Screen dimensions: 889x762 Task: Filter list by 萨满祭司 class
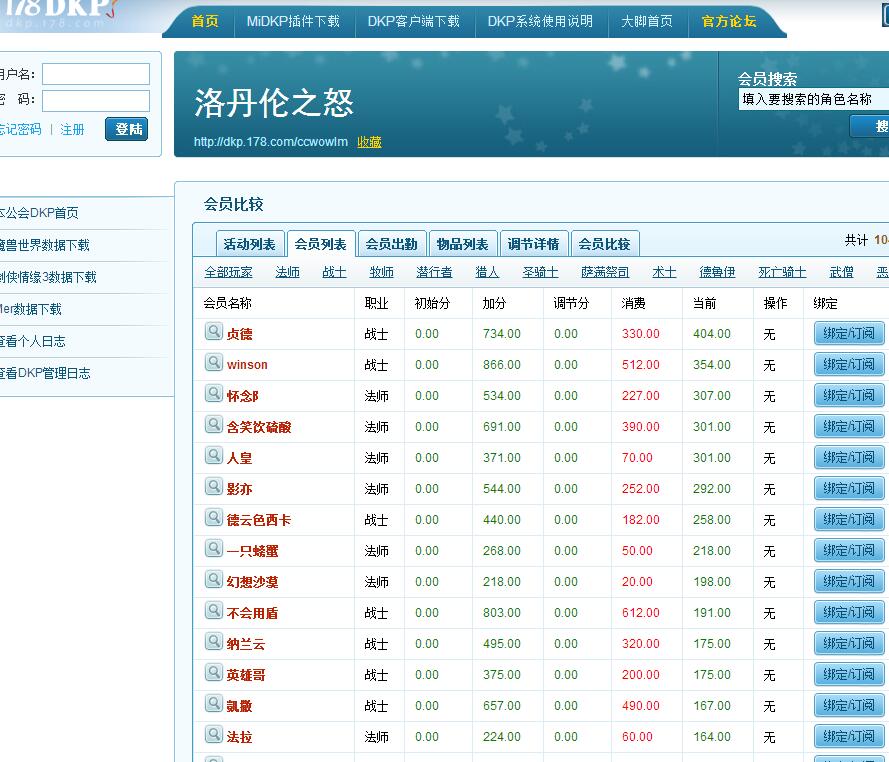coord(605,272)
